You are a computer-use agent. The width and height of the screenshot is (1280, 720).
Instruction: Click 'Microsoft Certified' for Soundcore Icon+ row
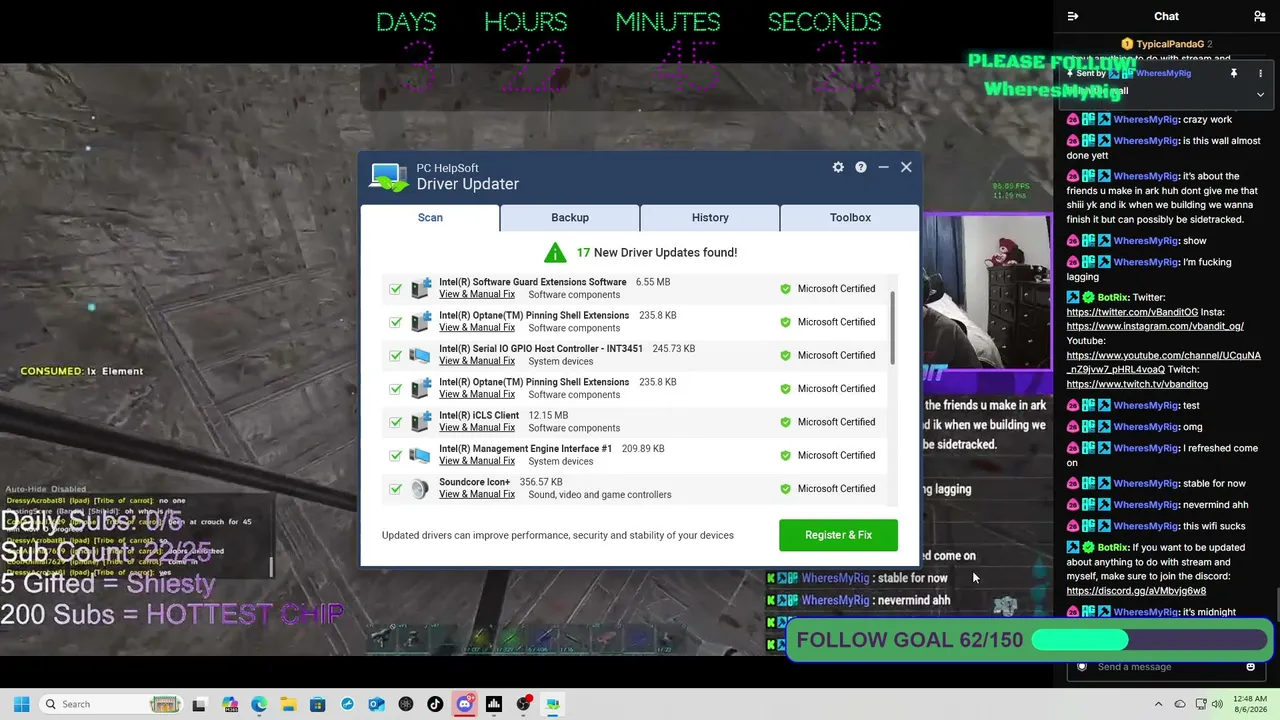(836, 489)
